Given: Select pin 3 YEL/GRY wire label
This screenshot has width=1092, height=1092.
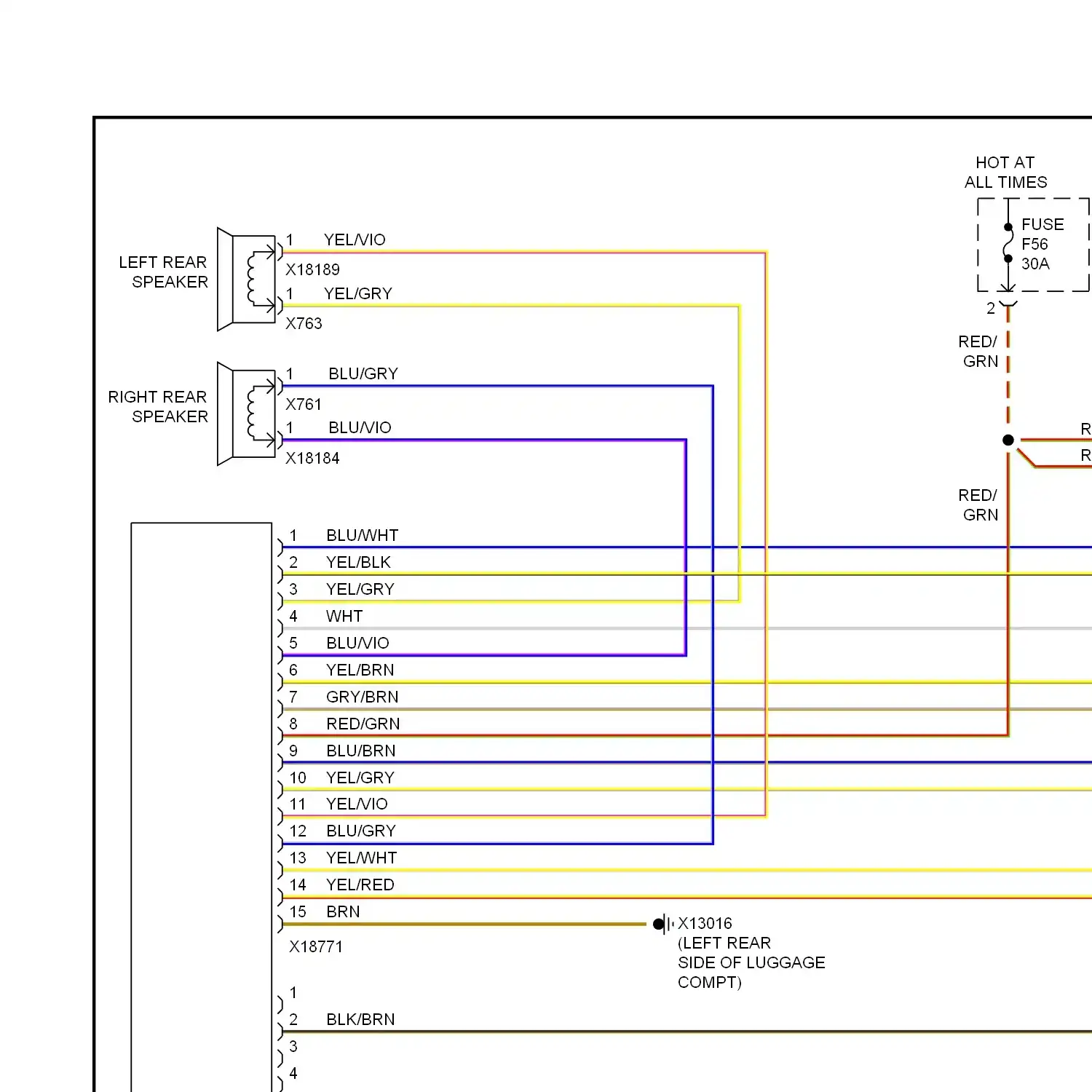Looking at the screenshot, I should coord(360,589).
